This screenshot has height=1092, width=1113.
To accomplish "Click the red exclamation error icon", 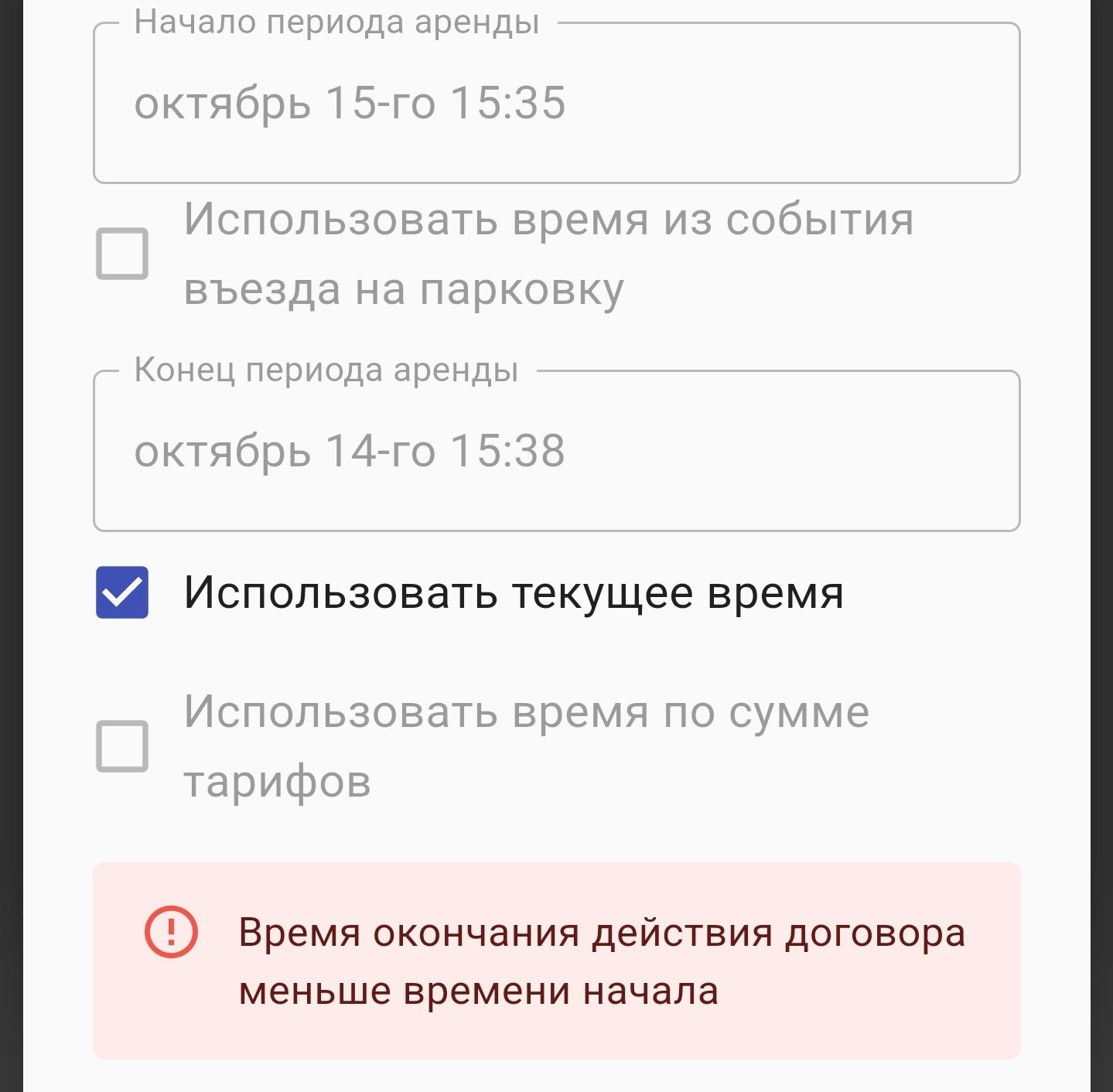I will coord(171,932).
